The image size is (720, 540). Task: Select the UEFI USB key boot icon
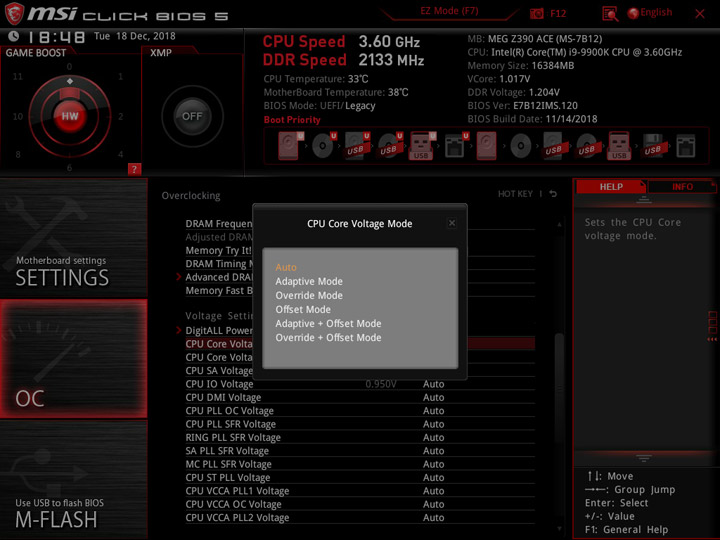(422, 146)
